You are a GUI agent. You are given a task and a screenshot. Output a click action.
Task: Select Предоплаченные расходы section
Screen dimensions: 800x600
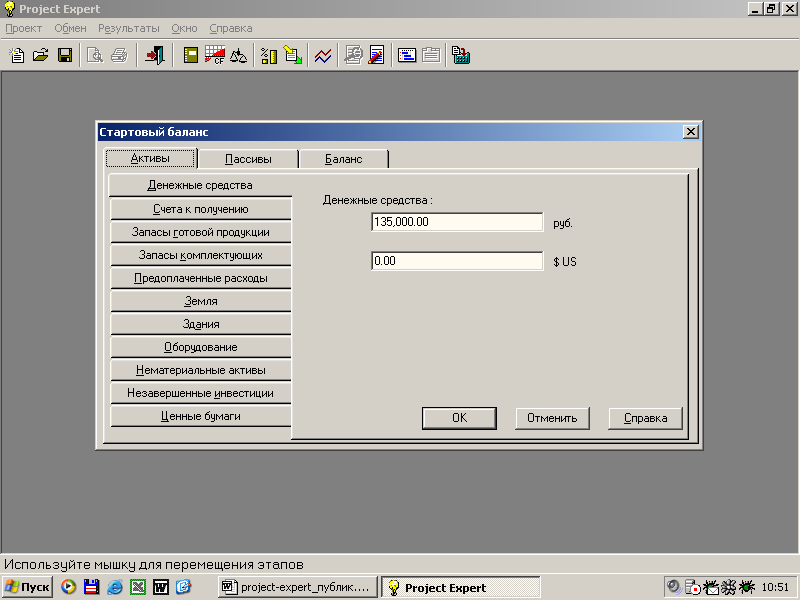tap(201, 278)
